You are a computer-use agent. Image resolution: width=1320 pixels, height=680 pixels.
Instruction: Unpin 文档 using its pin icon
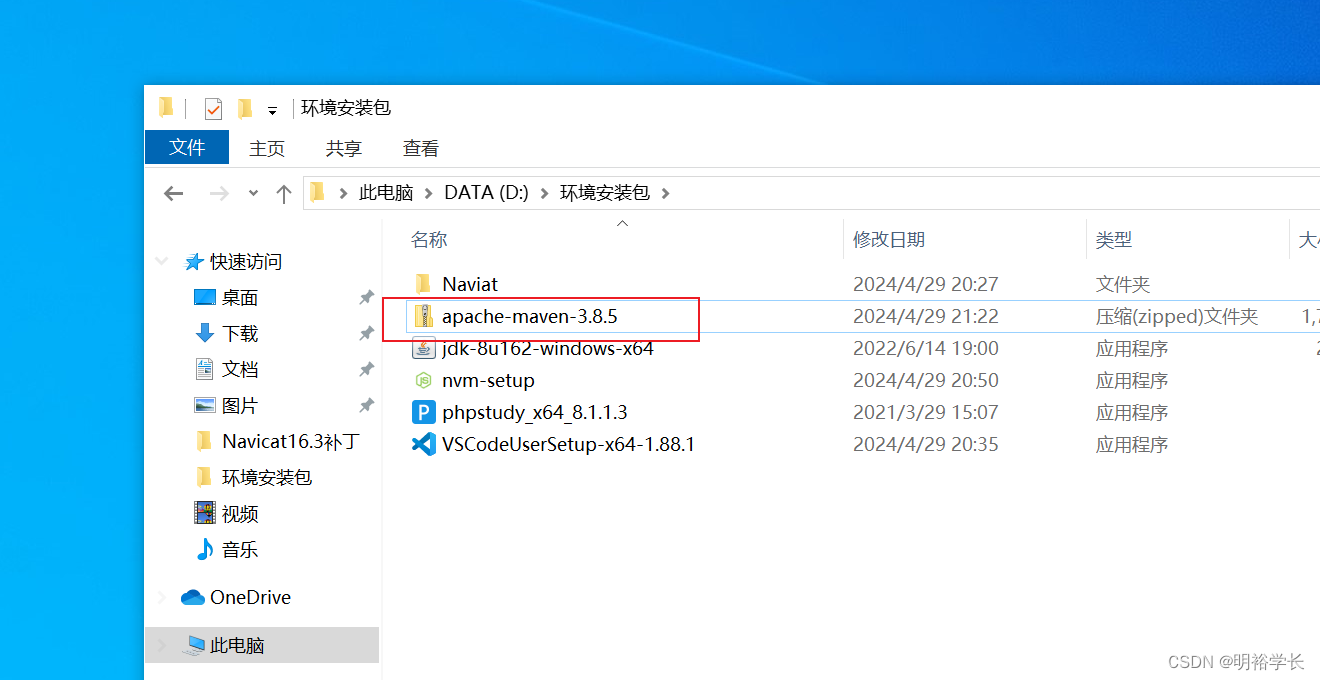(366, 370)
